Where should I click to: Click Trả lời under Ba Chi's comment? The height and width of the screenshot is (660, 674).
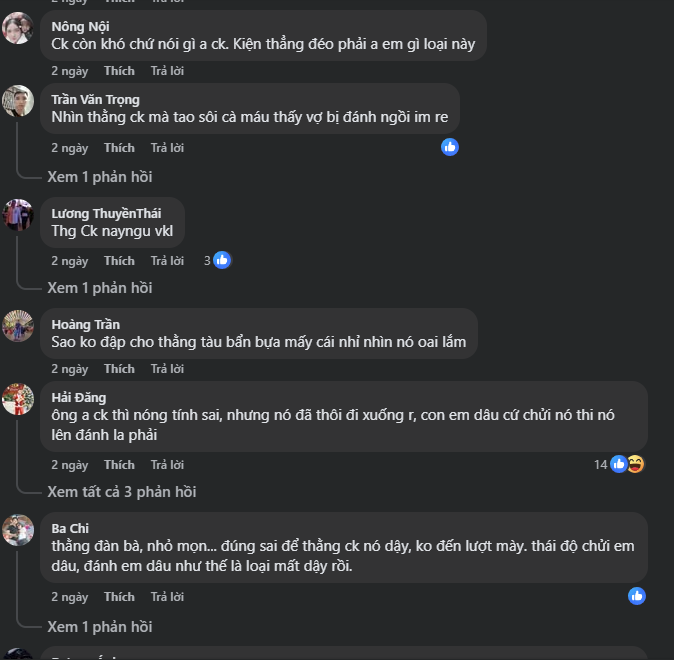(x=167, y=597)
